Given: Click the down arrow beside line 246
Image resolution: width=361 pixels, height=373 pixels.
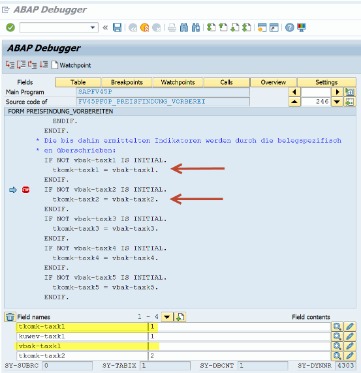Looking at the screenshot, I should [337, 102].
